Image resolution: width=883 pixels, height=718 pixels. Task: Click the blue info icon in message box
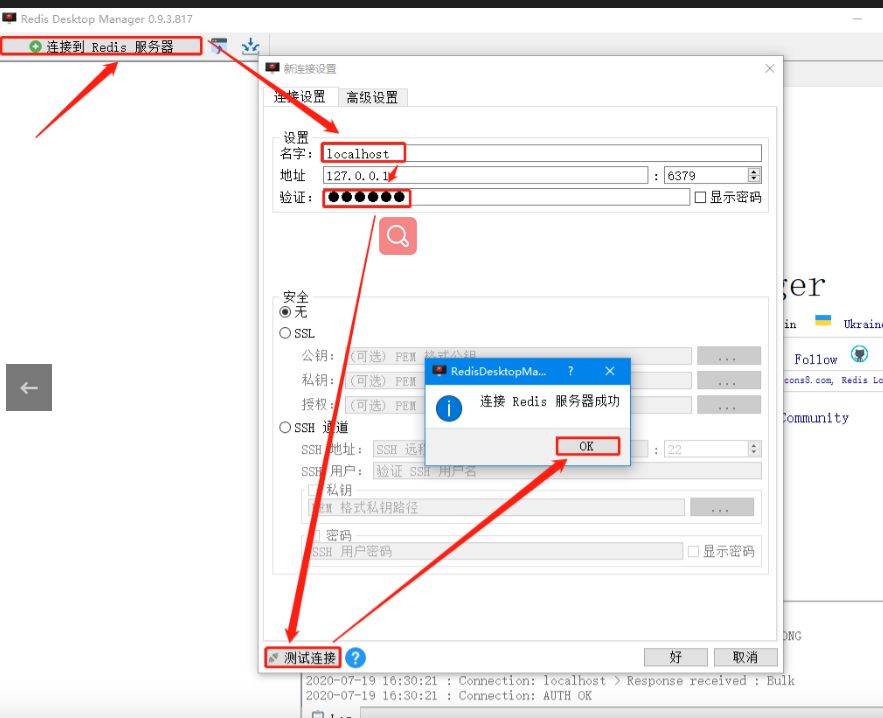pyautogui.click(x=449, y=408)
